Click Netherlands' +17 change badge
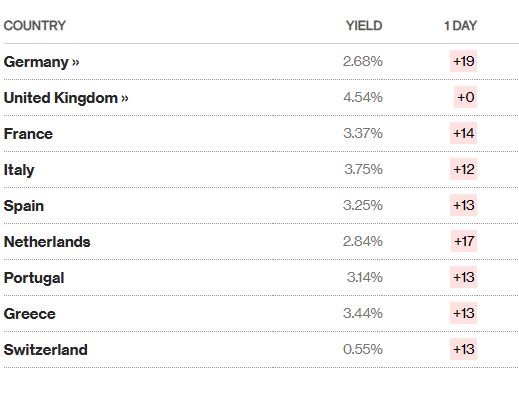Screen dimensions: 519x395 (464, 241)
